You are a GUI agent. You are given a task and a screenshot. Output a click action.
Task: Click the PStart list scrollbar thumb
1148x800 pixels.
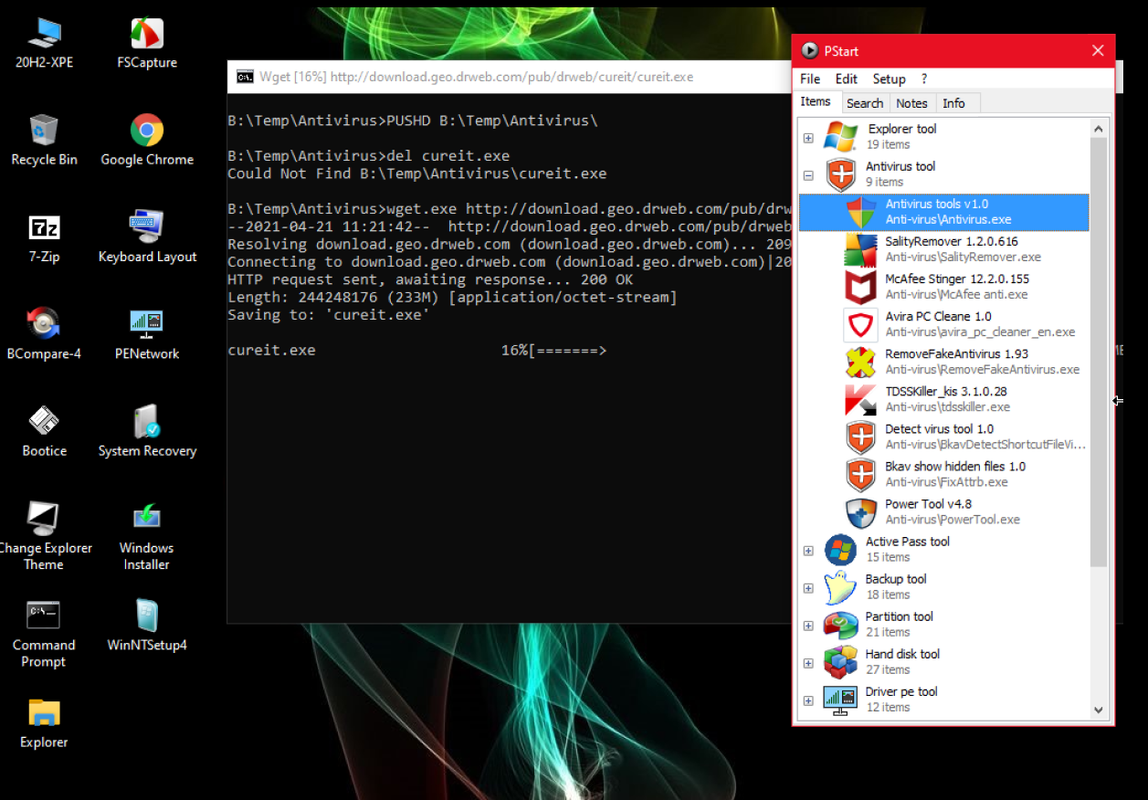(1098, 351)
